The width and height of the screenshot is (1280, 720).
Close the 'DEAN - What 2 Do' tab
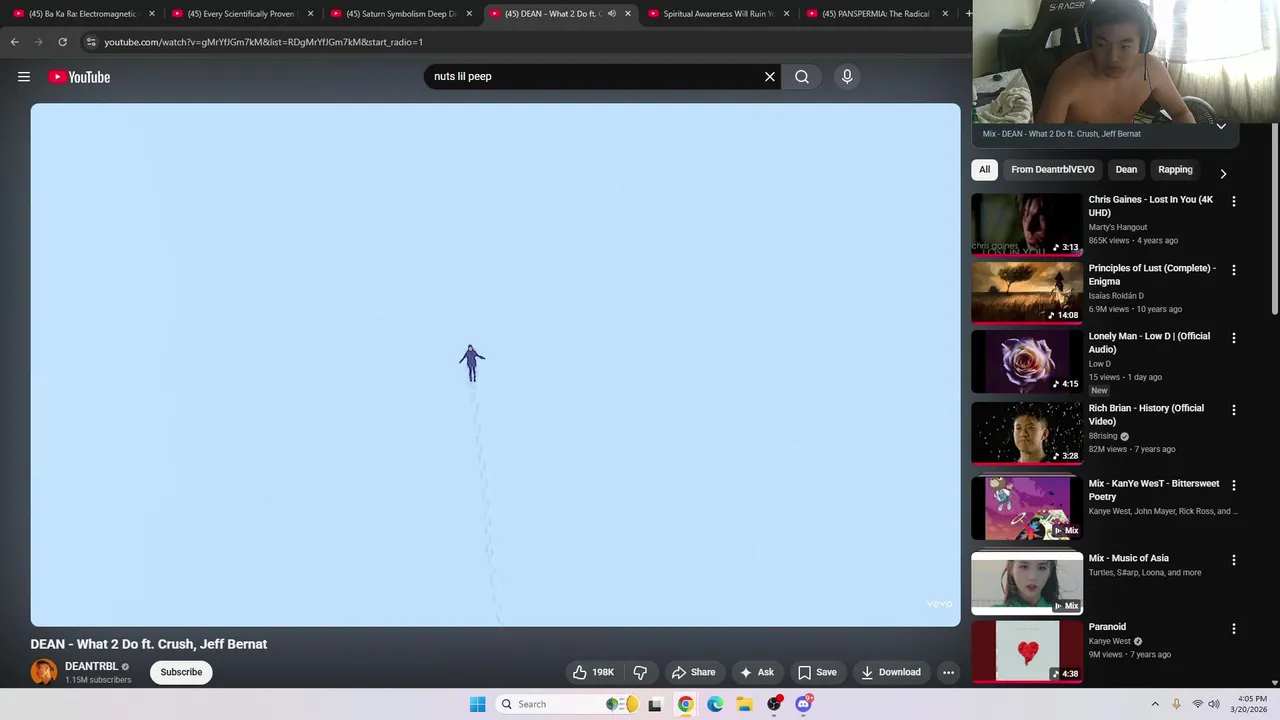pyautogui.click(x=628, y=14)
